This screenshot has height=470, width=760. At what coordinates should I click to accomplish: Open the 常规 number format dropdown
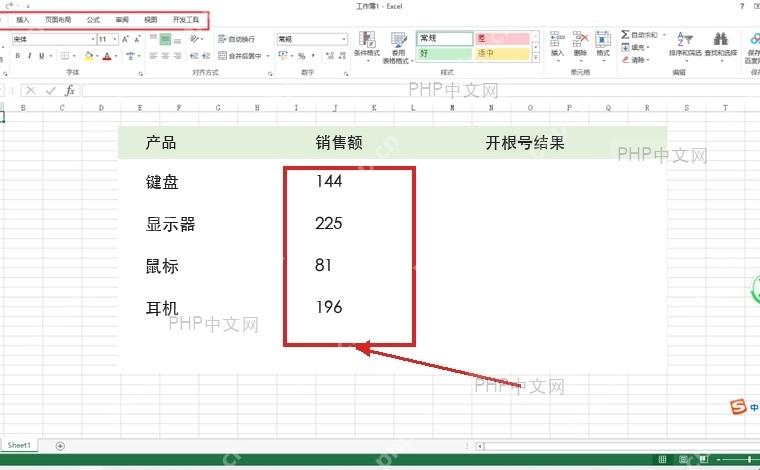tap(344, 39)
